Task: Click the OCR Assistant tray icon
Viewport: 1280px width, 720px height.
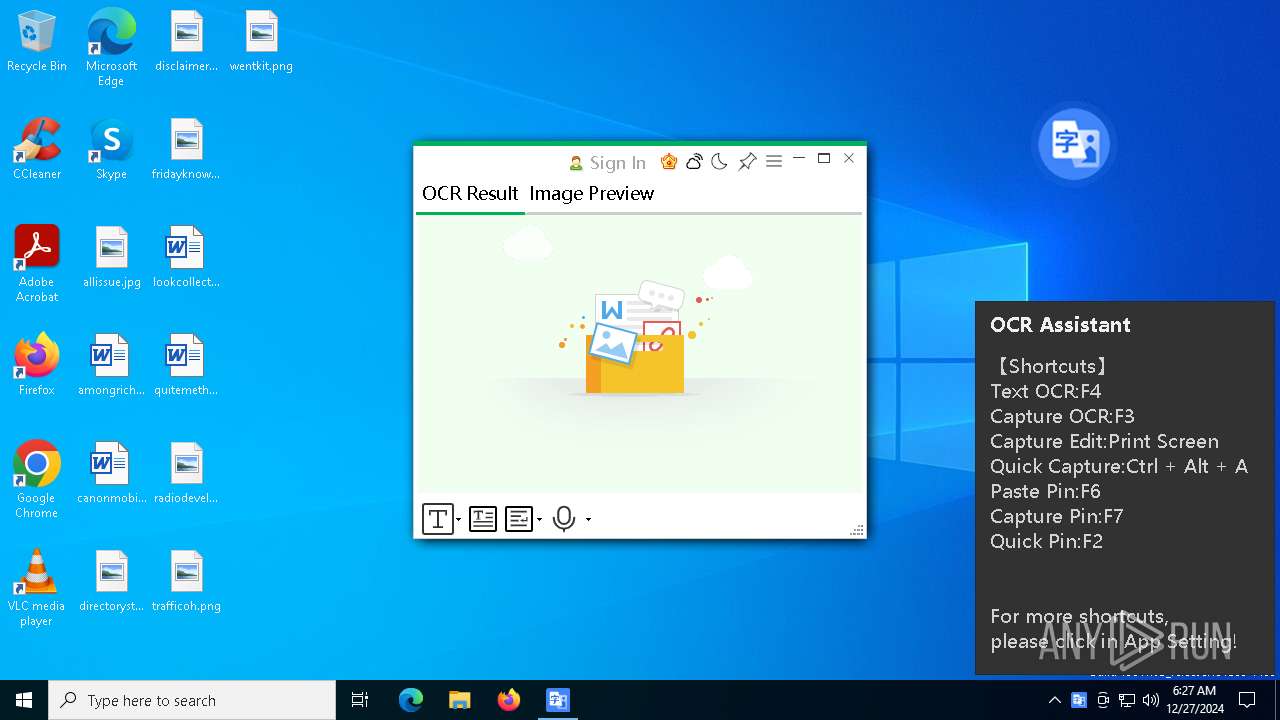Action: (1079, 700)
